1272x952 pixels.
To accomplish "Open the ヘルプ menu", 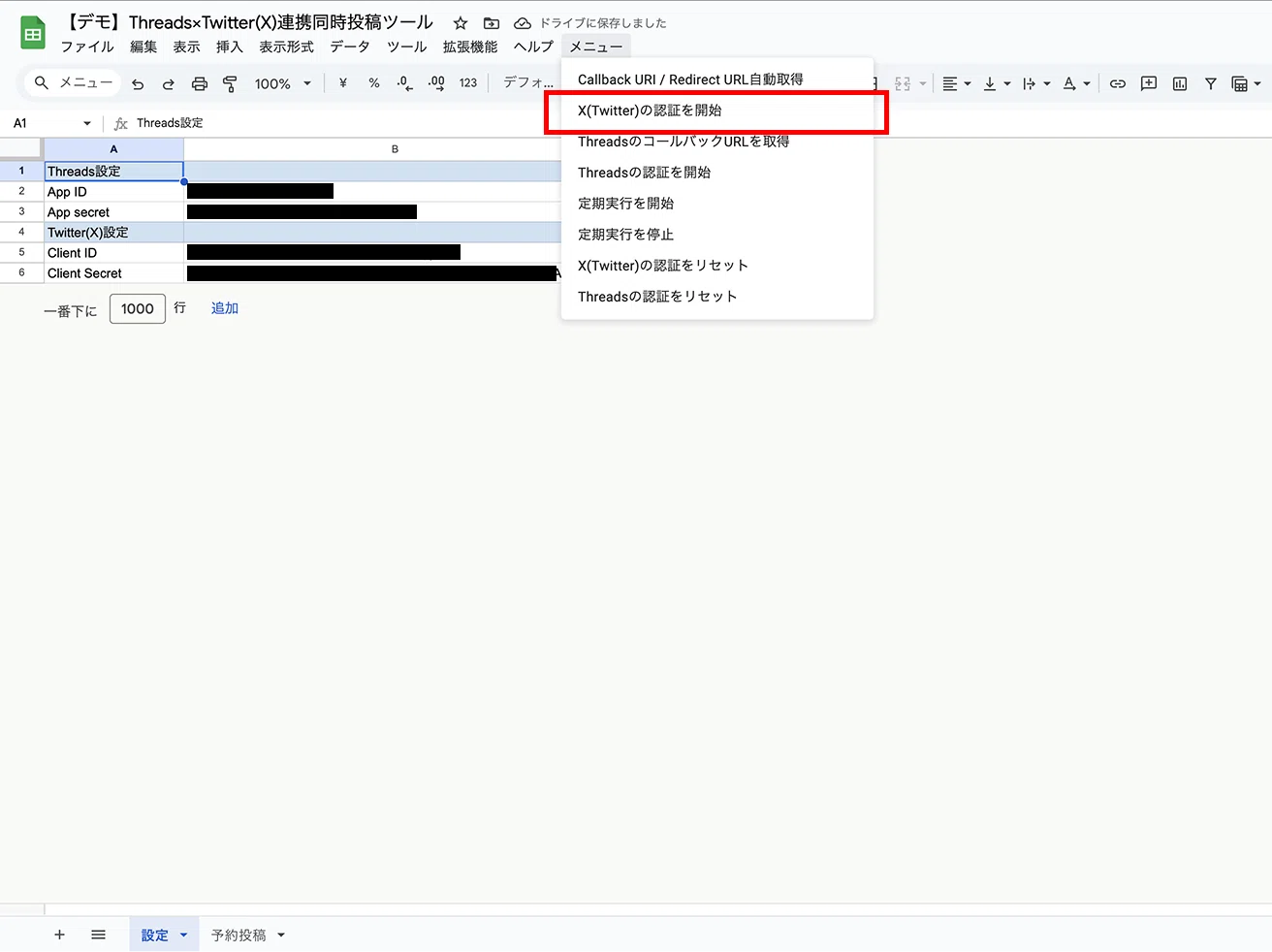I will click(533, 47).
